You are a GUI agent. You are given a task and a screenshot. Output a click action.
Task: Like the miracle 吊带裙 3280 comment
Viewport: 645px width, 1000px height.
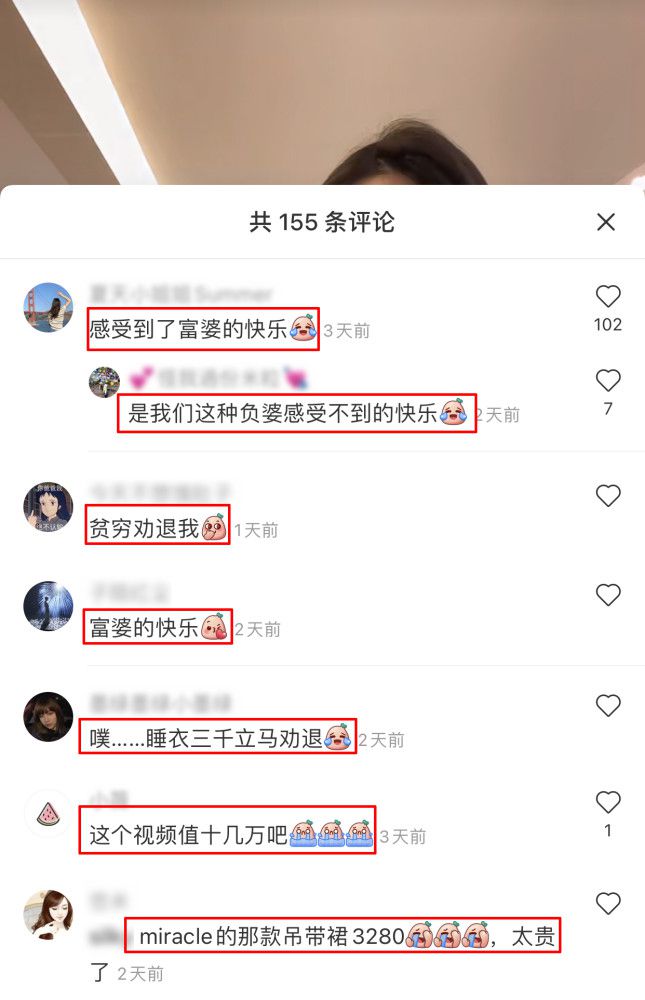608,903
